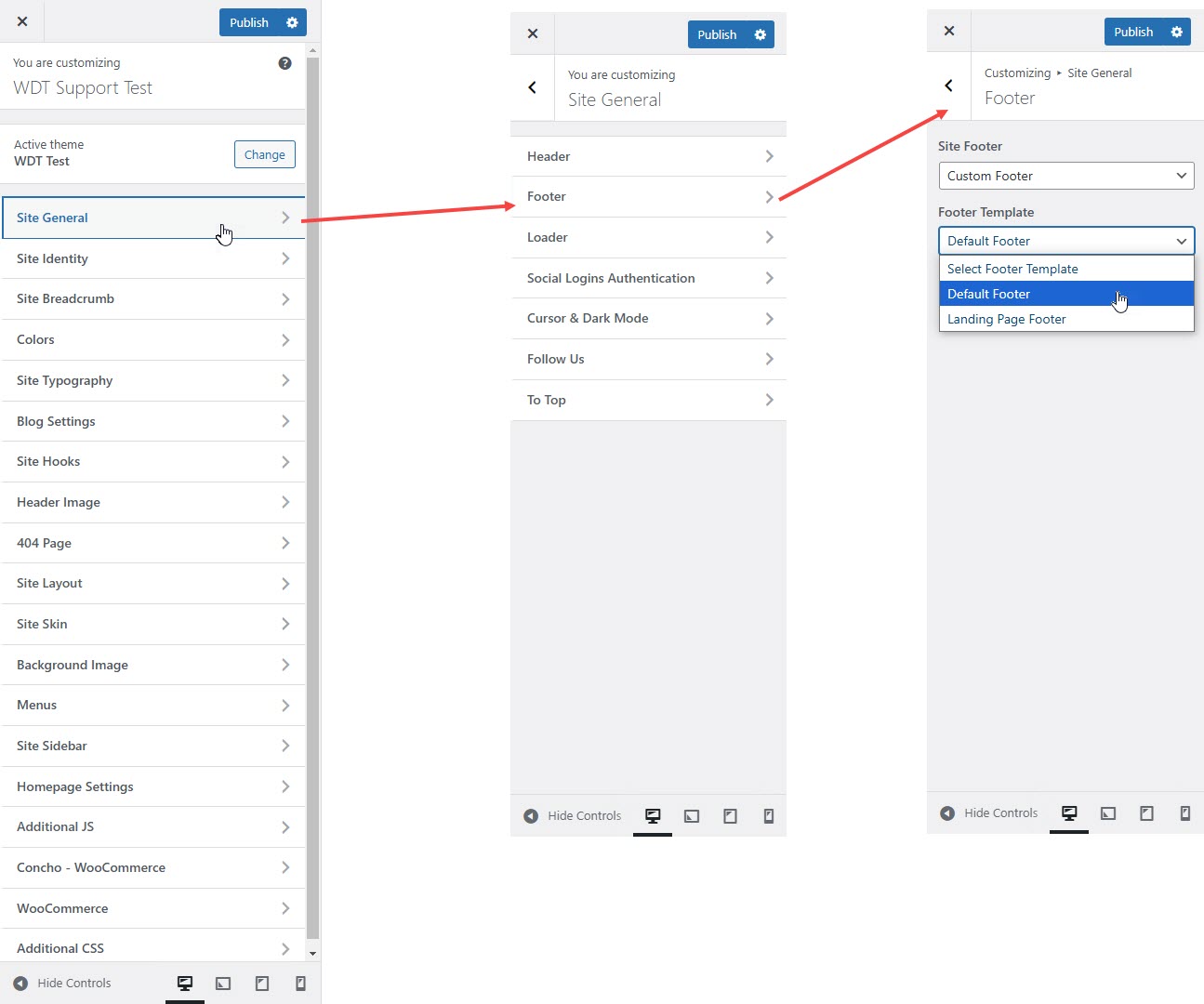Open the Colors section
The height and width of the screenshot is (1004, 1204).
pyautogui.click(x=153, y=339)
